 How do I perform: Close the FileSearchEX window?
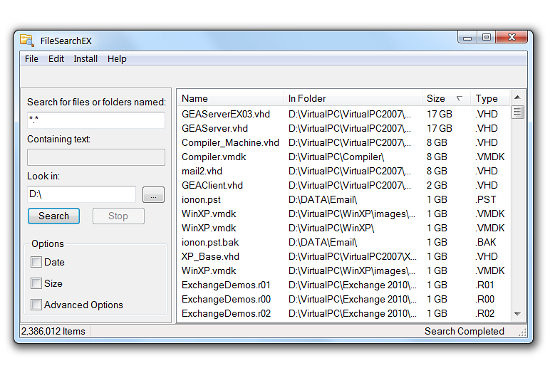click(511, 37)
